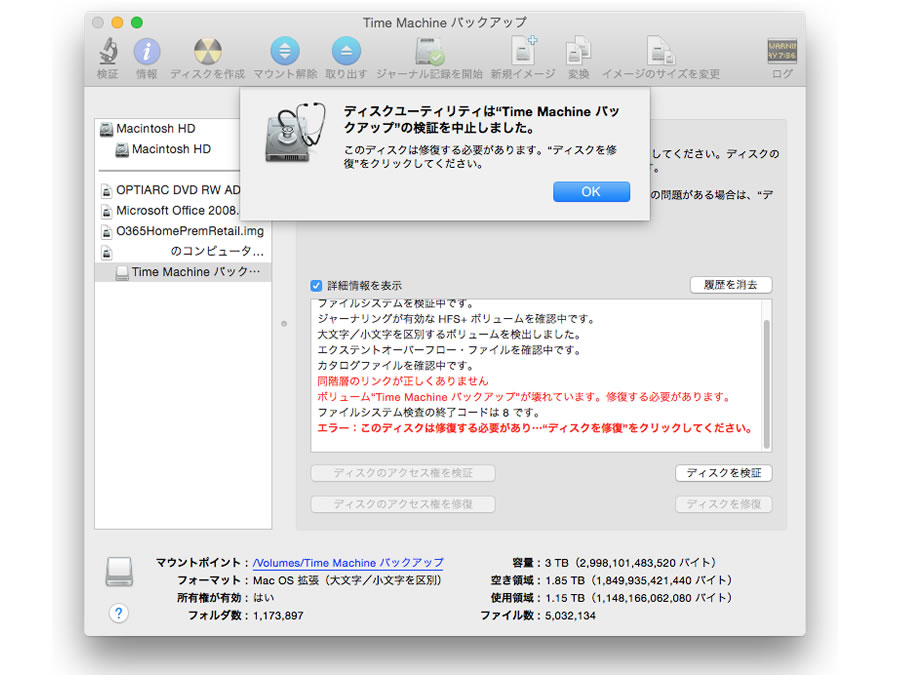Select Microsoft Office 2008 disk image
The image size is (900, 675).
(170, 211)
